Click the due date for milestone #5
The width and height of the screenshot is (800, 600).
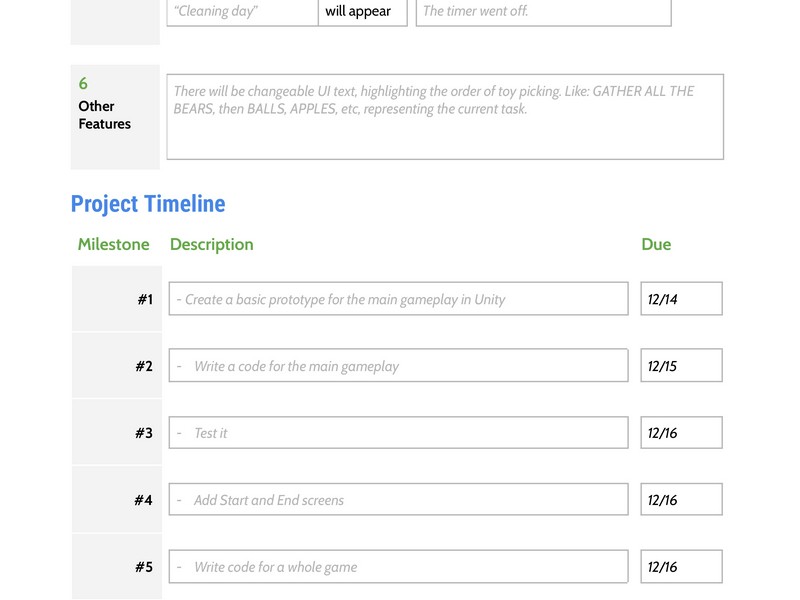click(681, 567)
